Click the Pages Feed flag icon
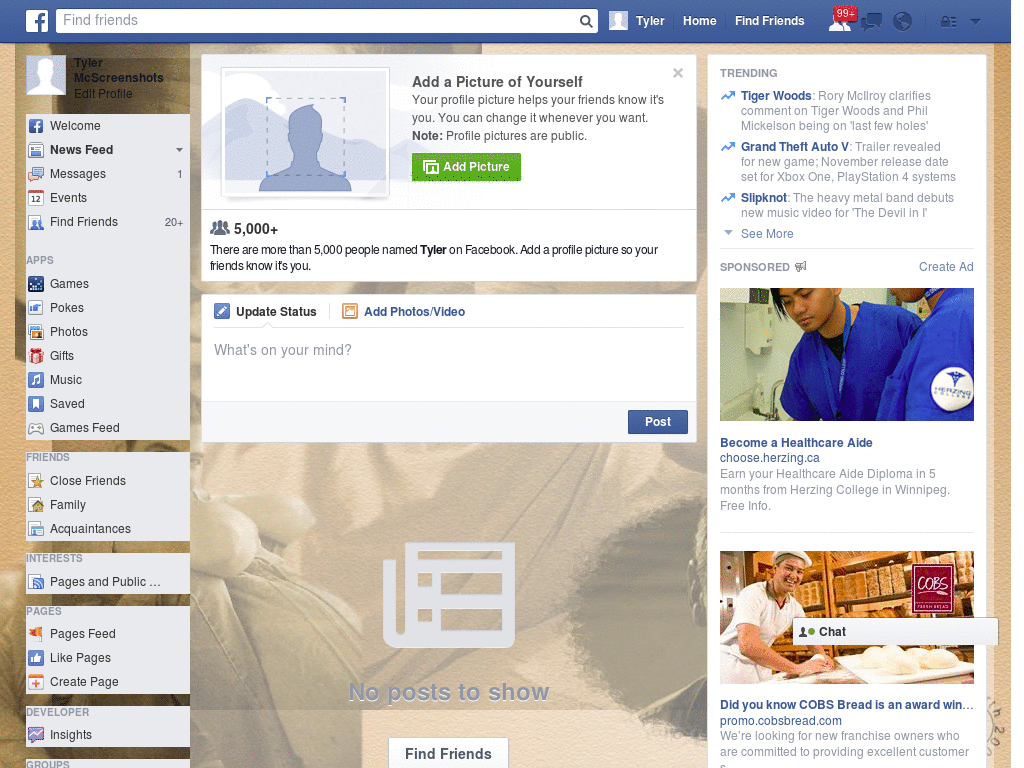The width and height of the screenshot is (1024, 768). pos(36,633)
